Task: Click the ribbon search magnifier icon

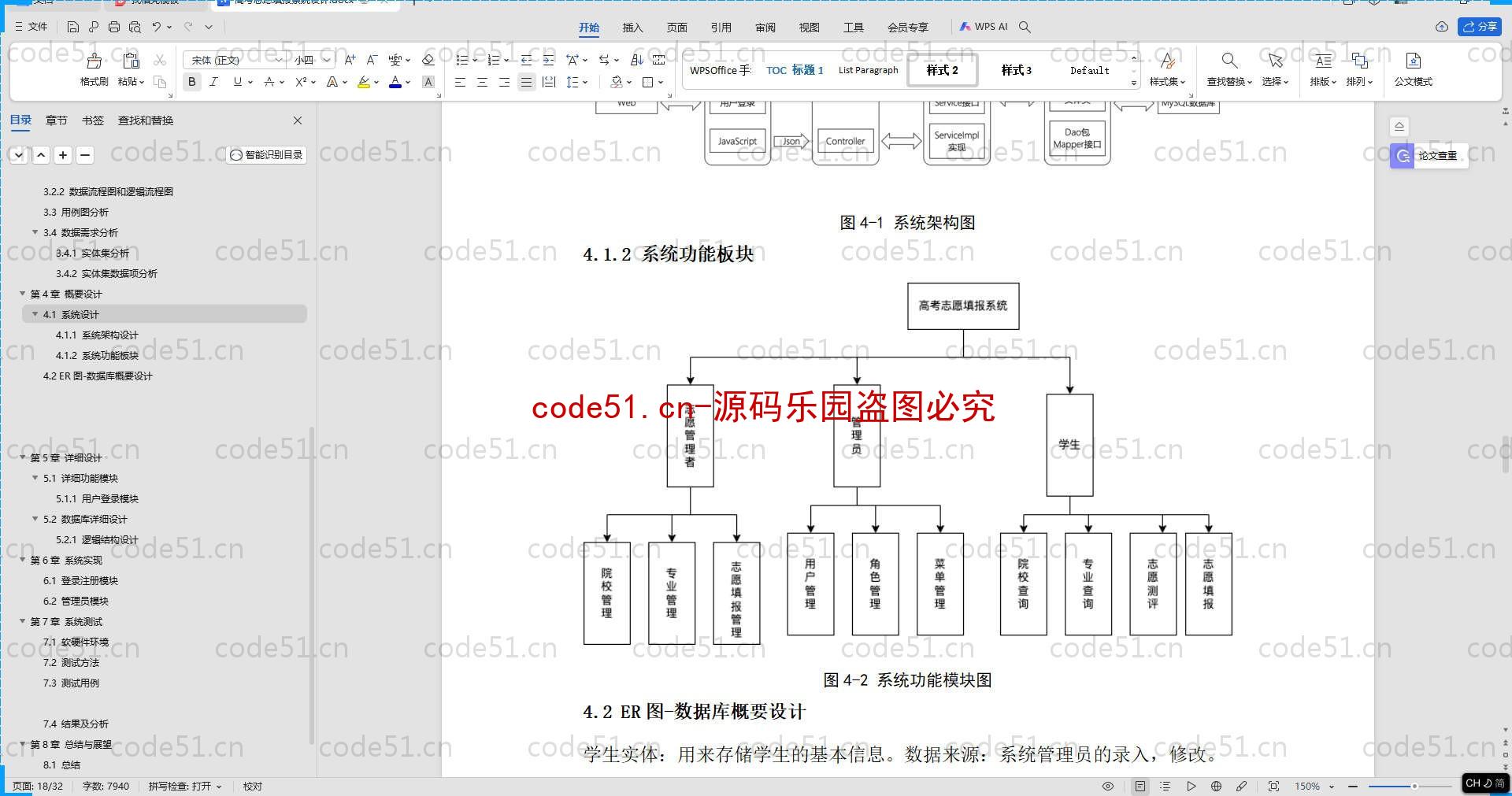Action: click(1025, 27)
